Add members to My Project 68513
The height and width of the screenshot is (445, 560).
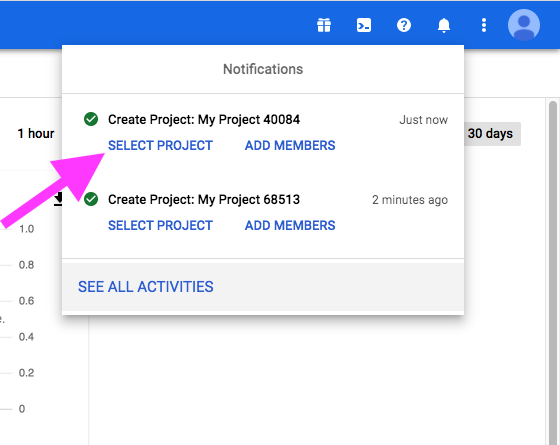point(290,225)
